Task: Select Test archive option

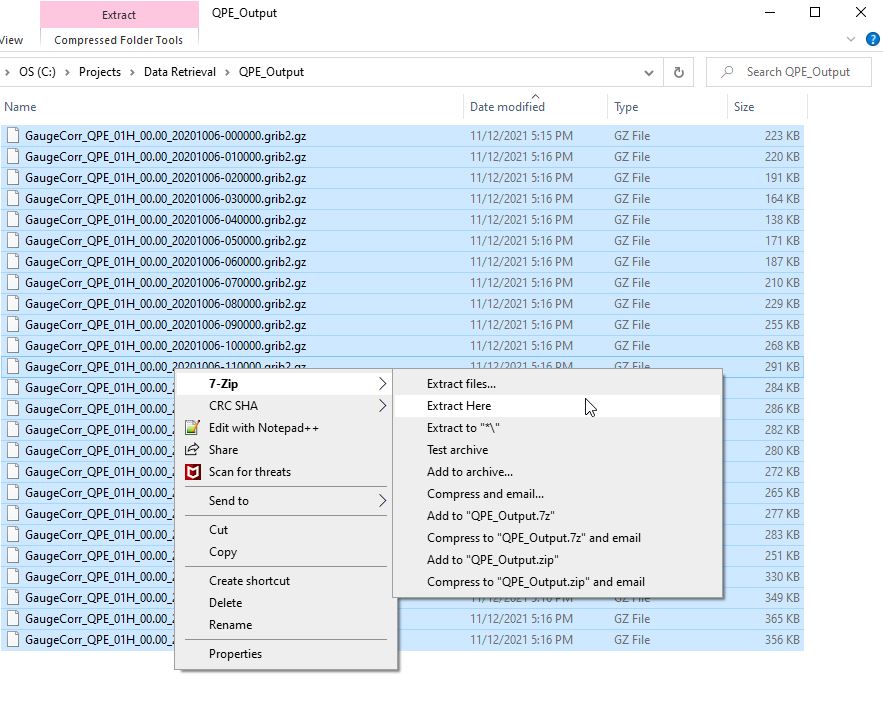Action: pos(558,450)
